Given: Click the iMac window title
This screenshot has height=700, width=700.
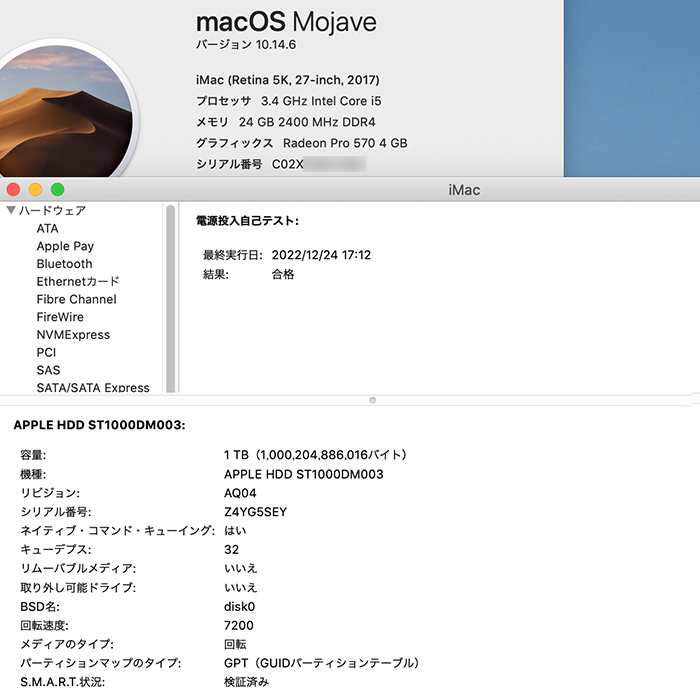Looking at the screenshot, I should point(464,190).
